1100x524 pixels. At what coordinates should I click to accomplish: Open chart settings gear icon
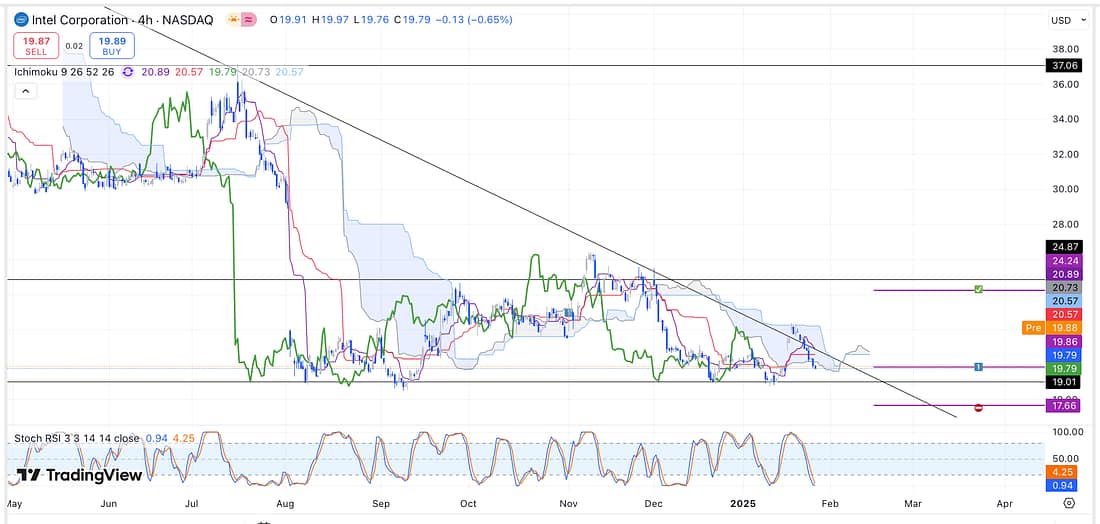click(x=1069, y=503)
